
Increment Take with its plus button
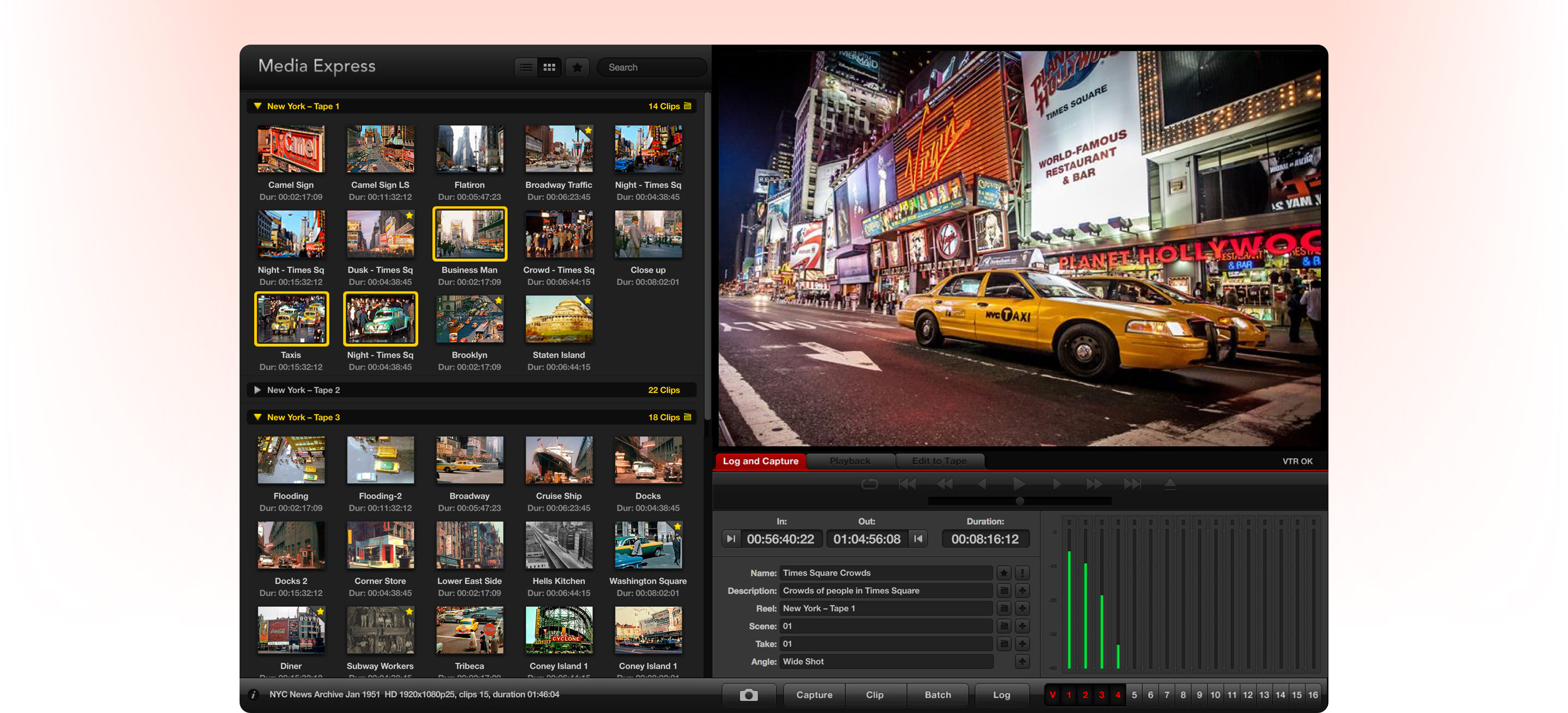pos(1022,643)
